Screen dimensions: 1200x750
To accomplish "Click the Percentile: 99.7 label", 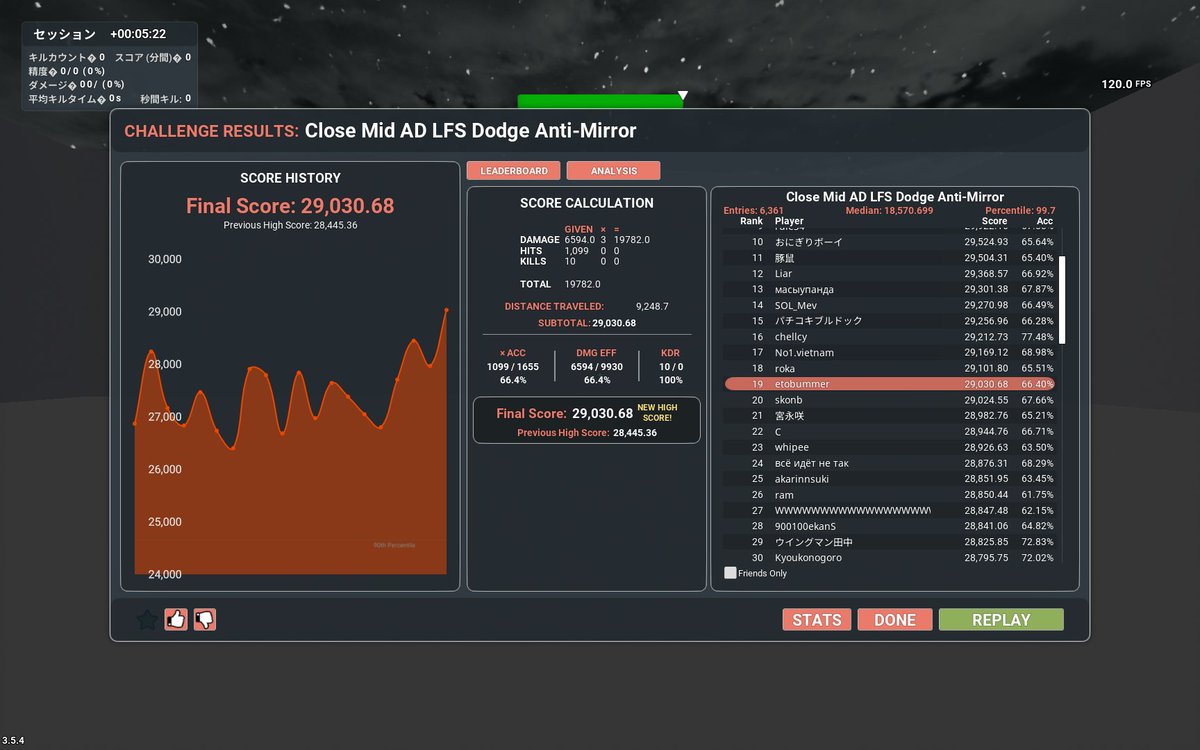I will click(1019, 211).
